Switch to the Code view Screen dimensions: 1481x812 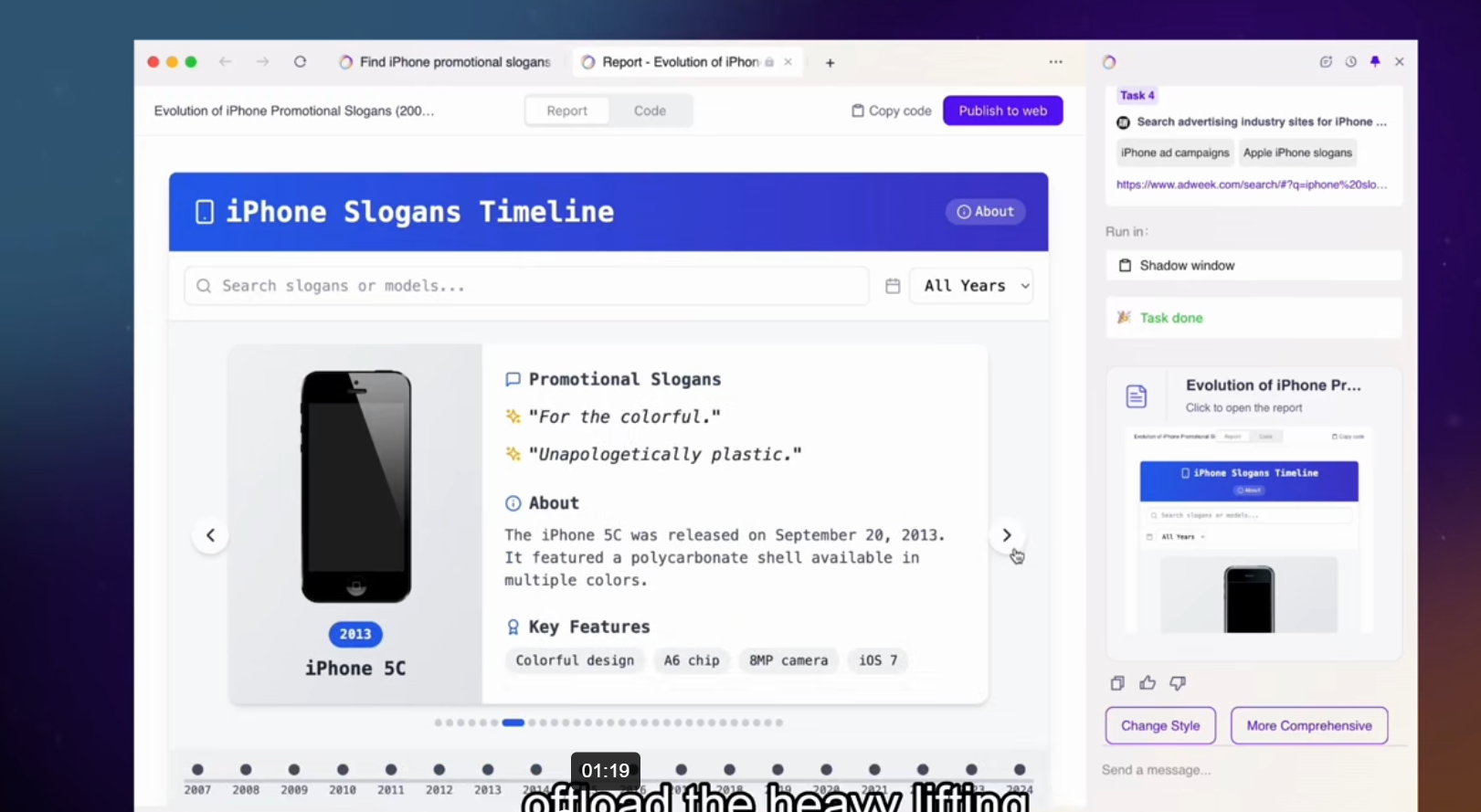pyautogui.click(x=650, y=111)
